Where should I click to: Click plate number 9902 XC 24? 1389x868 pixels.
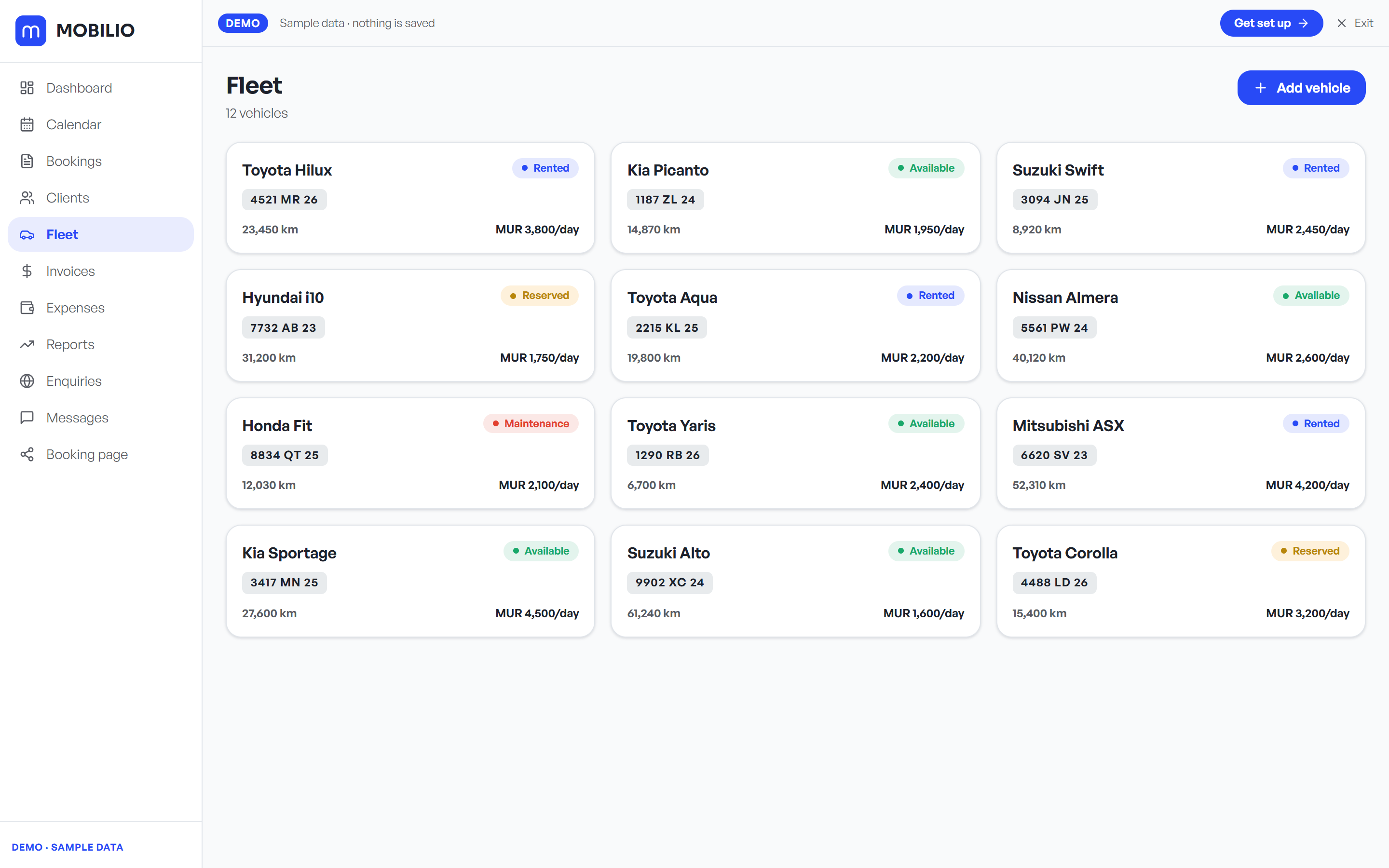(x=670, y=583)
